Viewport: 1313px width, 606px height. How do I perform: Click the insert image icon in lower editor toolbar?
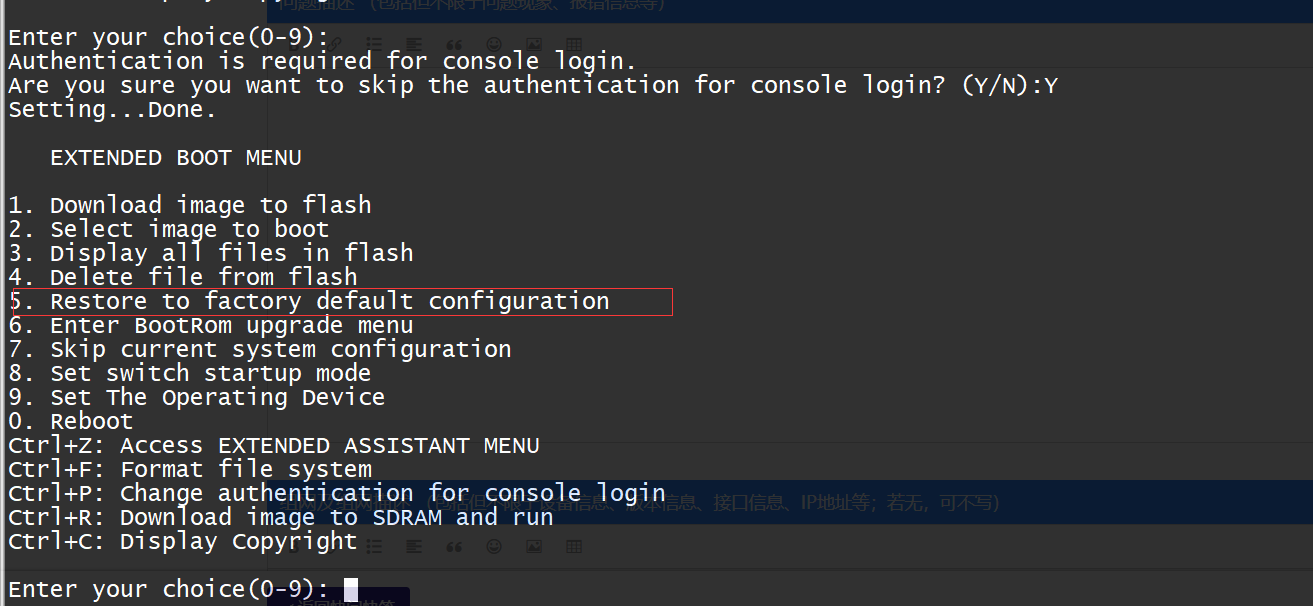coord(534,546)
